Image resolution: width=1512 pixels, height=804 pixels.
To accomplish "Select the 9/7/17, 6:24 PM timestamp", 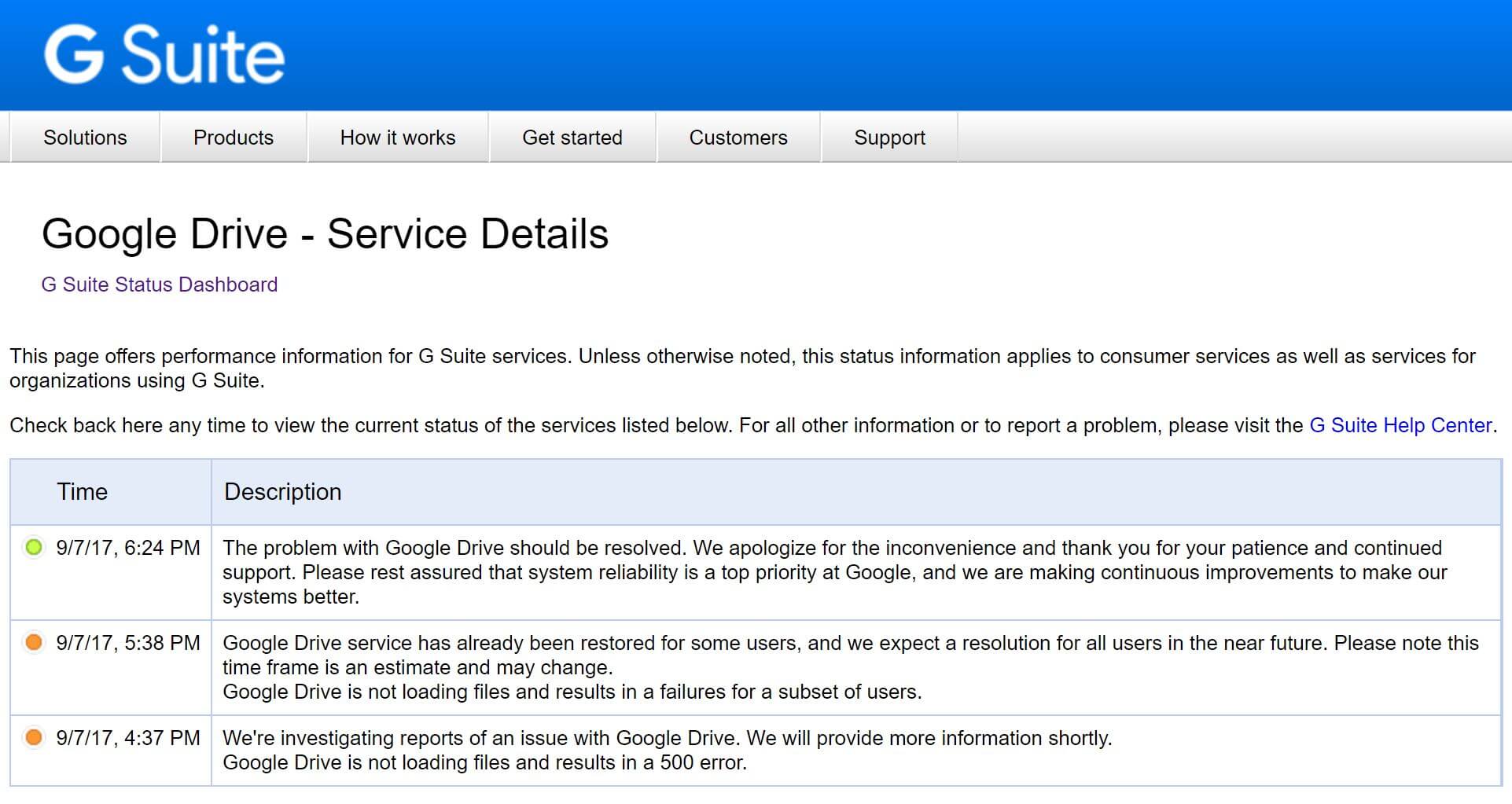I will 128,548.
